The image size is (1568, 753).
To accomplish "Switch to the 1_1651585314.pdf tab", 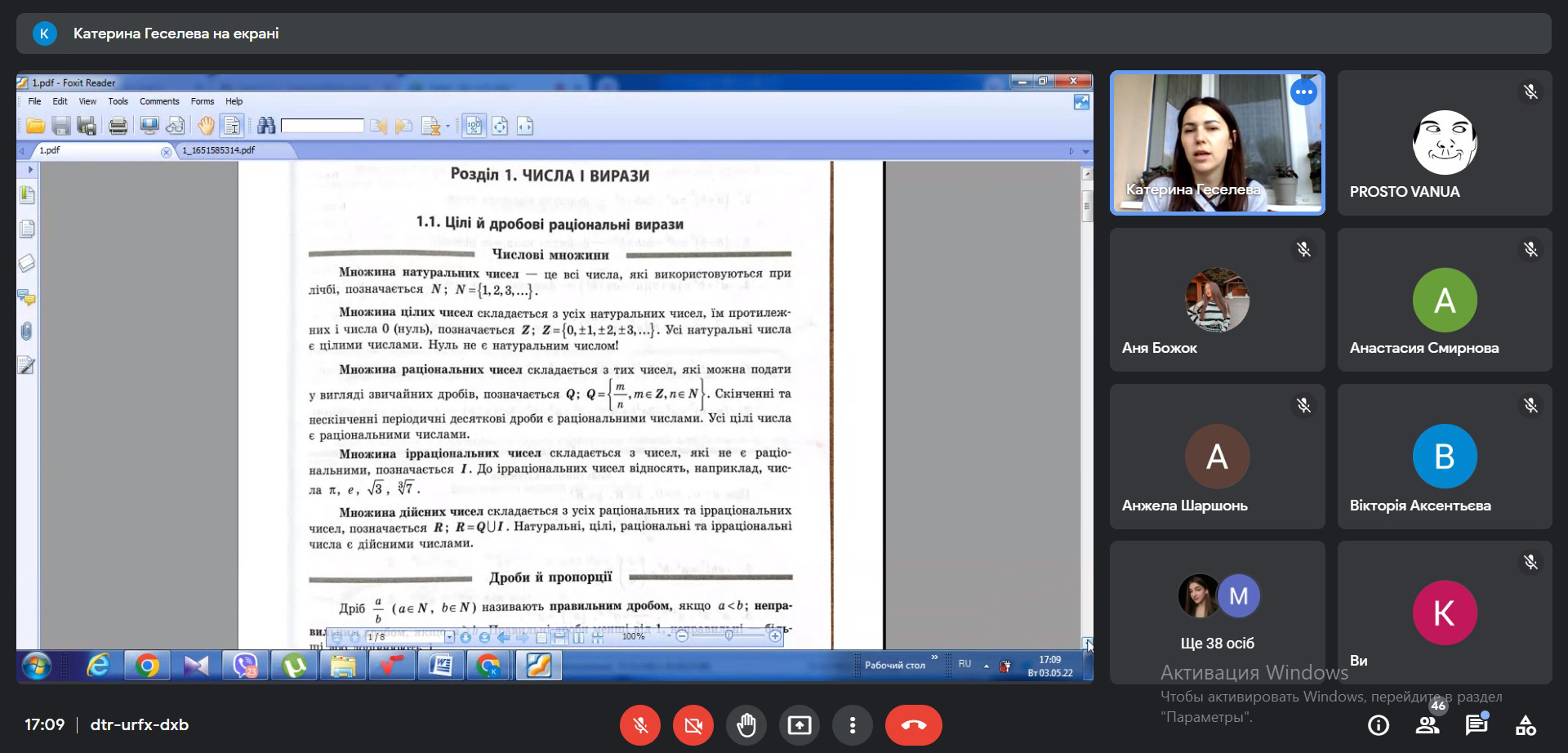I will click(219, 150).
